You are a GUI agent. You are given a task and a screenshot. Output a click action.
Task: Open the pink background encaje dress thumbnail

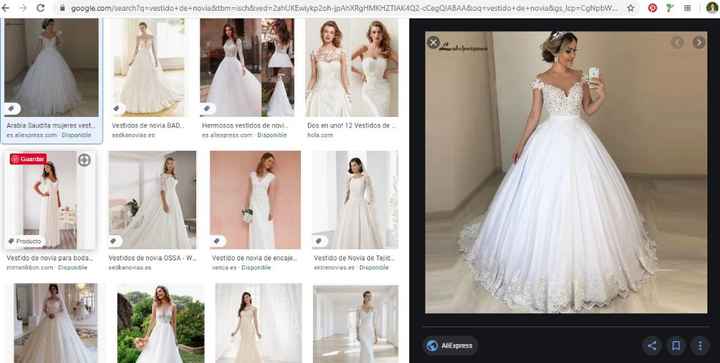255,200
